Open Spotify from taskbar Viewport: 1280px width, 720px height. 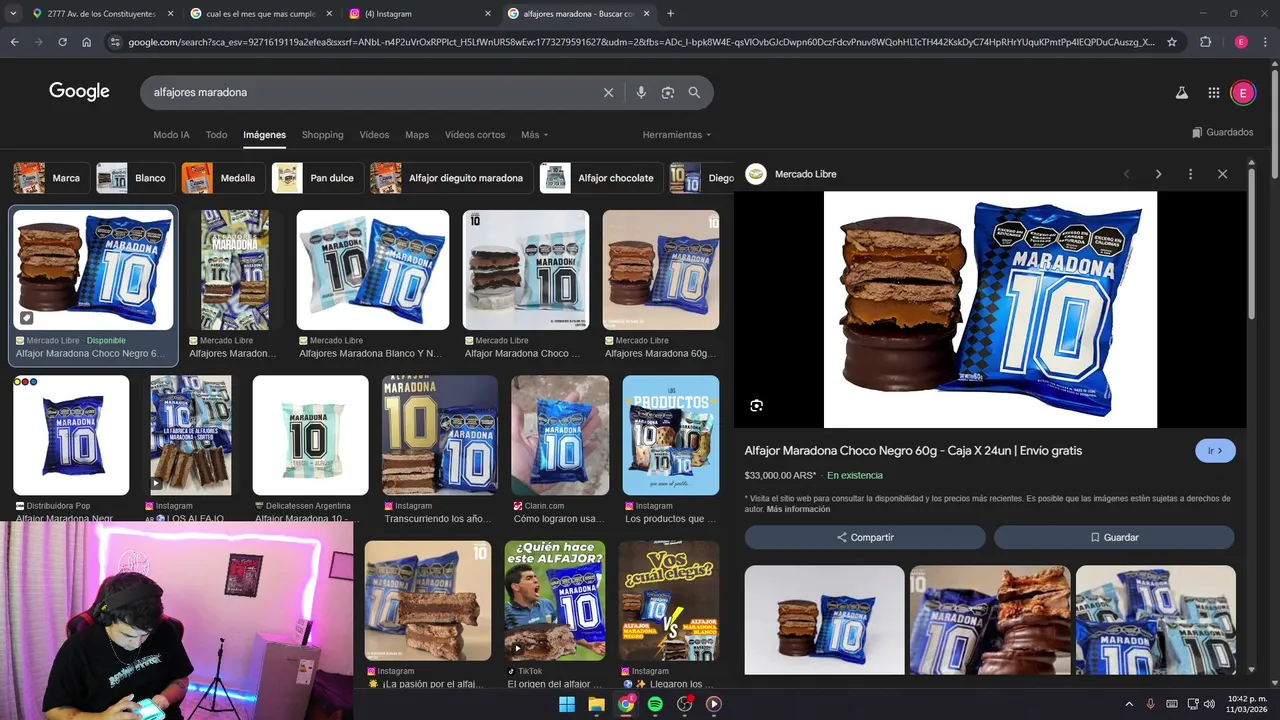655,704
